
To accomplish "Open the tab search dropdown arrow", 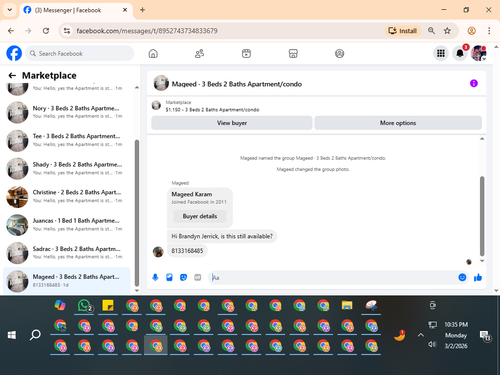I will 10,10.
